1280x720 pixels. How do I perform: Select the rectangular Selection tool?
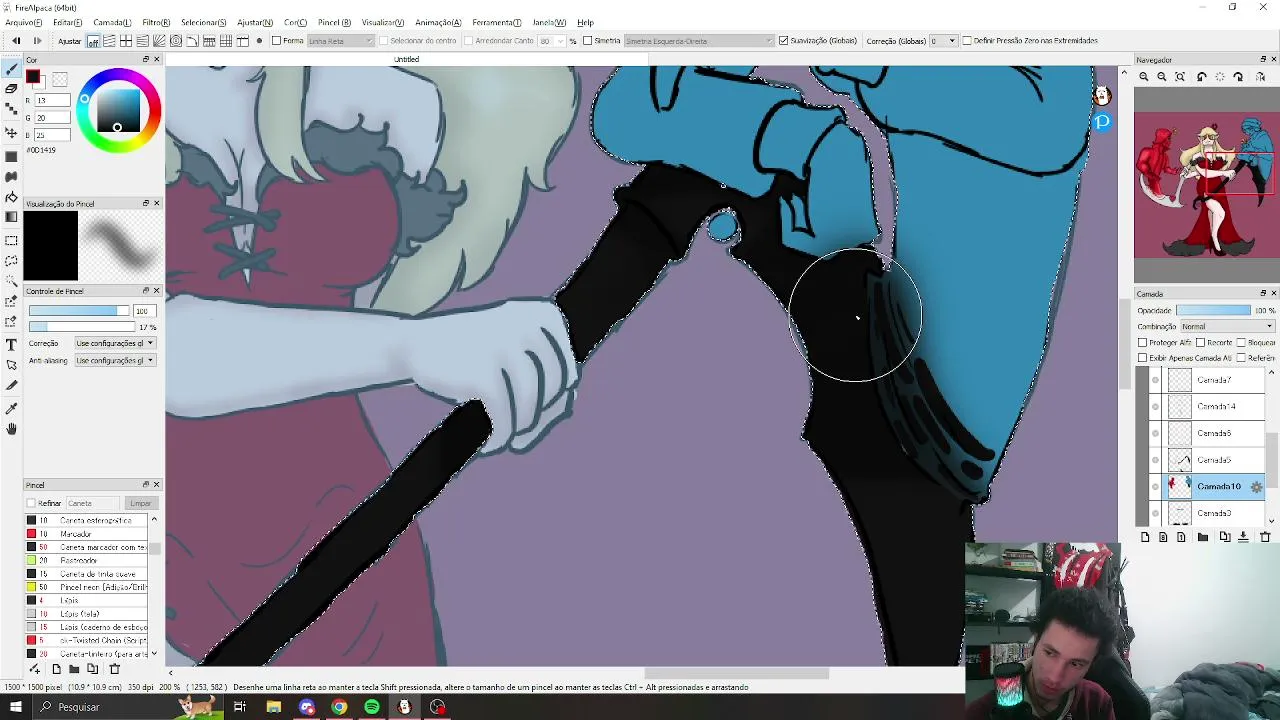coord(11,240)
